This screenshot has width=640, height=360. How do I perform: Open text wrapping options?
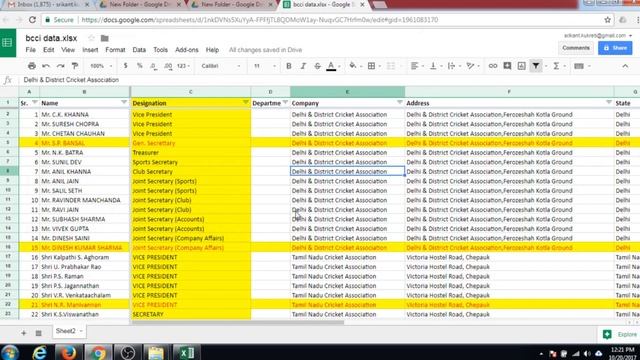[451, 66]
